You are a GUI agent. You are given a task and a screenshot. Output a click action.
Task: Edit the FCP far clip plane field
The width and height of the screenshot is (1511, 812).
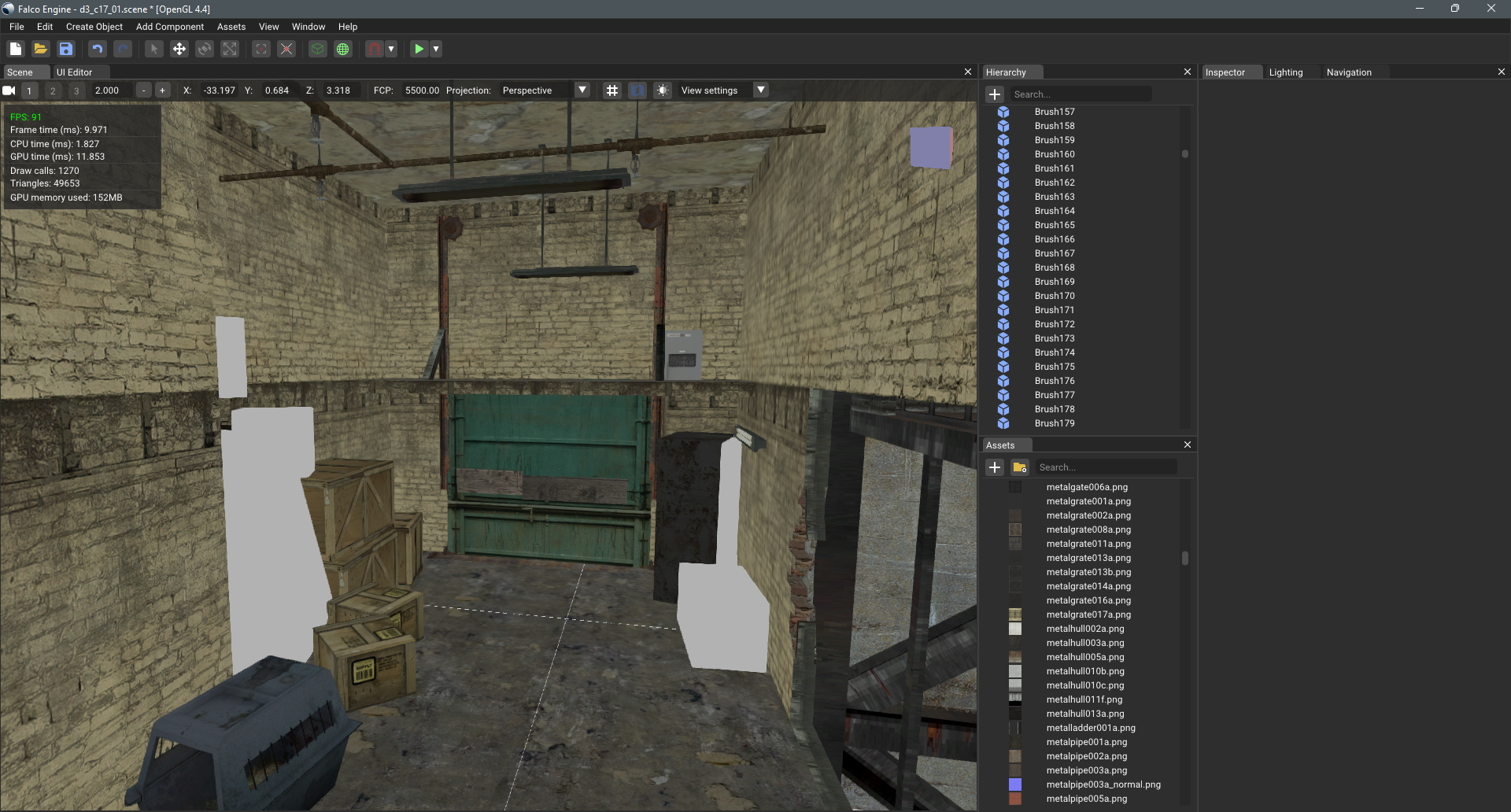click(x=422, y=90)
